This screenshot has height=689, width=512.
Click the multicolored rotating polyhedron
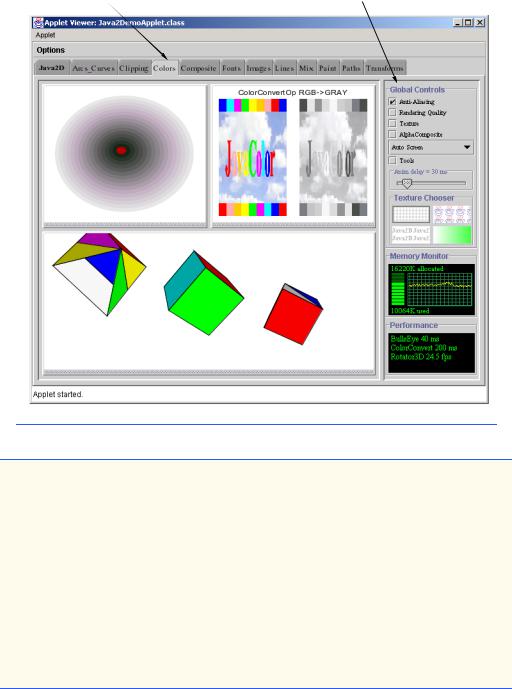click(x=99, y=274)
